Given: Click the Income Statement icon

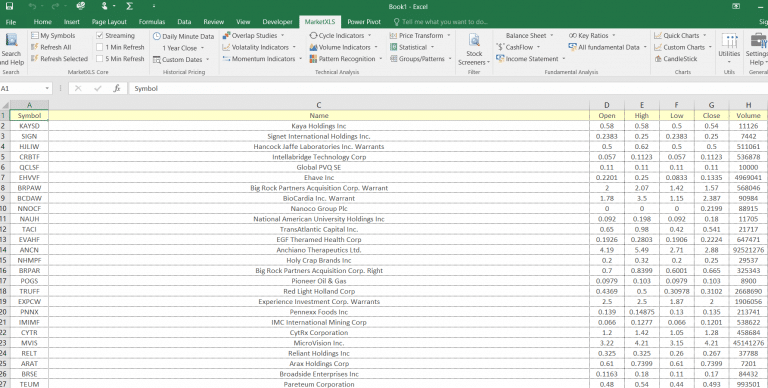Looking at the screenshot, I should tap(500, 59).
